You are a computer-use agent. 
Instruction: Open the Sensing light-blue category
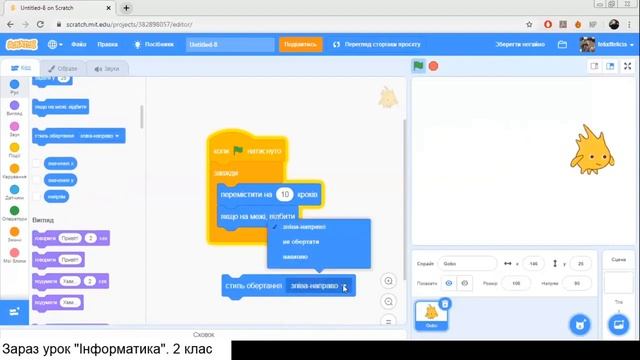click(14, 189)
